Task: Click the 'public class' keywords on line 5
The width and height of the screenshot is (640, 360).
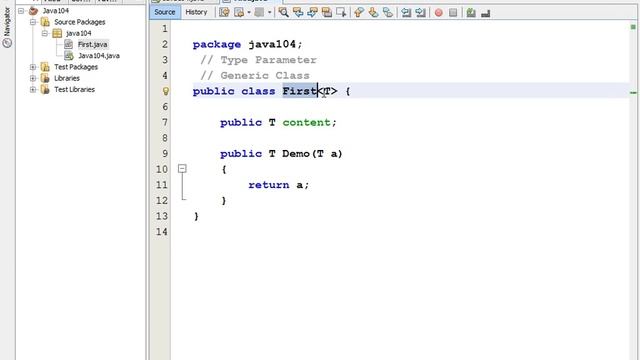Action: [x=234, y=91]
